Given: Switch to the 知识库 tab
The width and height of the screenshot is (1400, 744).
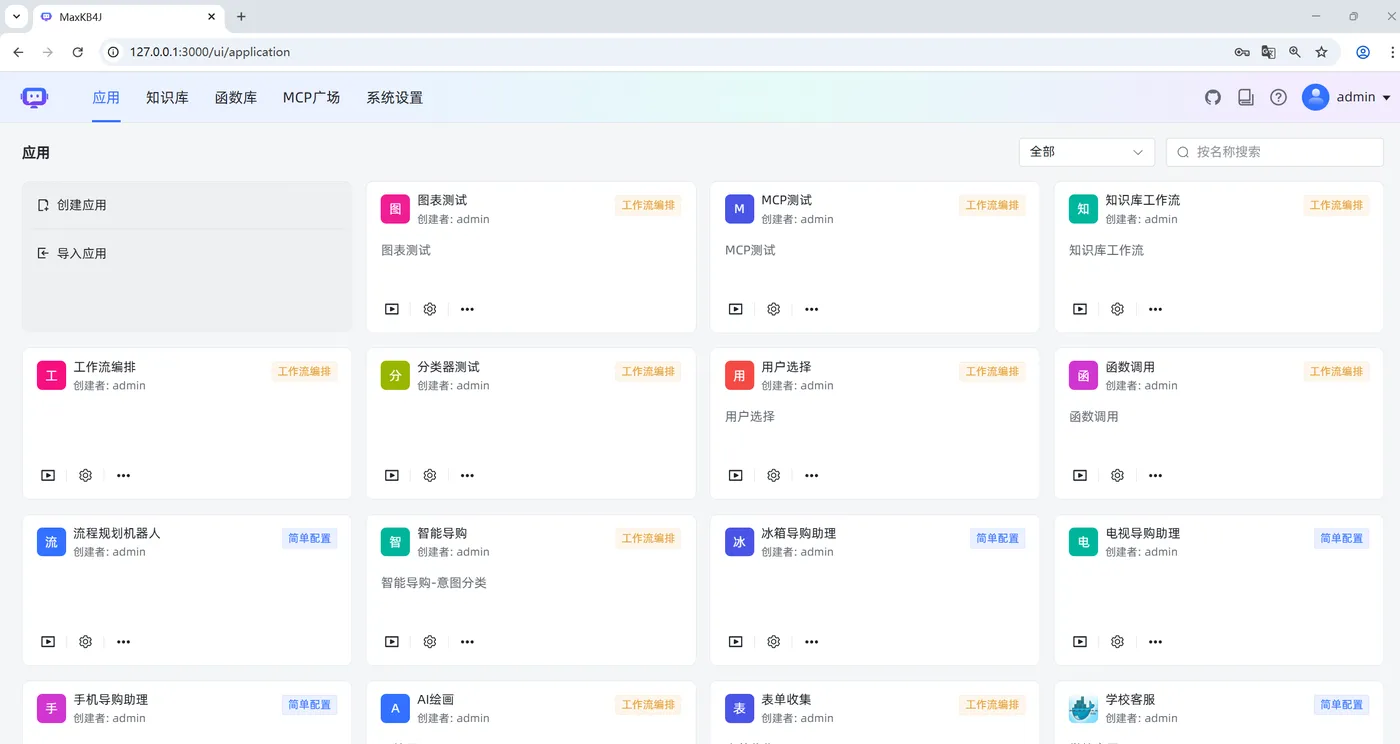Looking at the screenshot, I should point(167,98).
